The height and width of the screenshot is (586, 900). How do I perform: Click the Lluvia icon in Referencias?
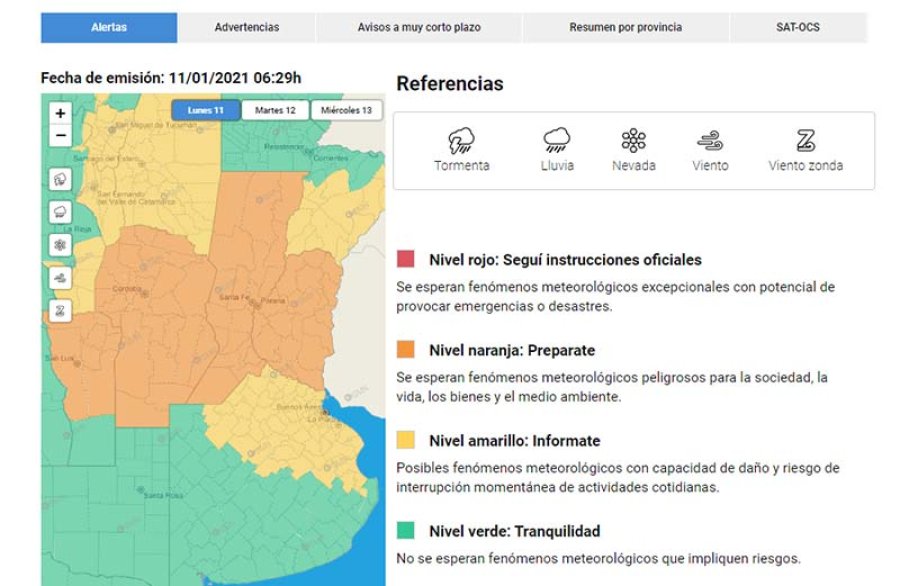556,141
